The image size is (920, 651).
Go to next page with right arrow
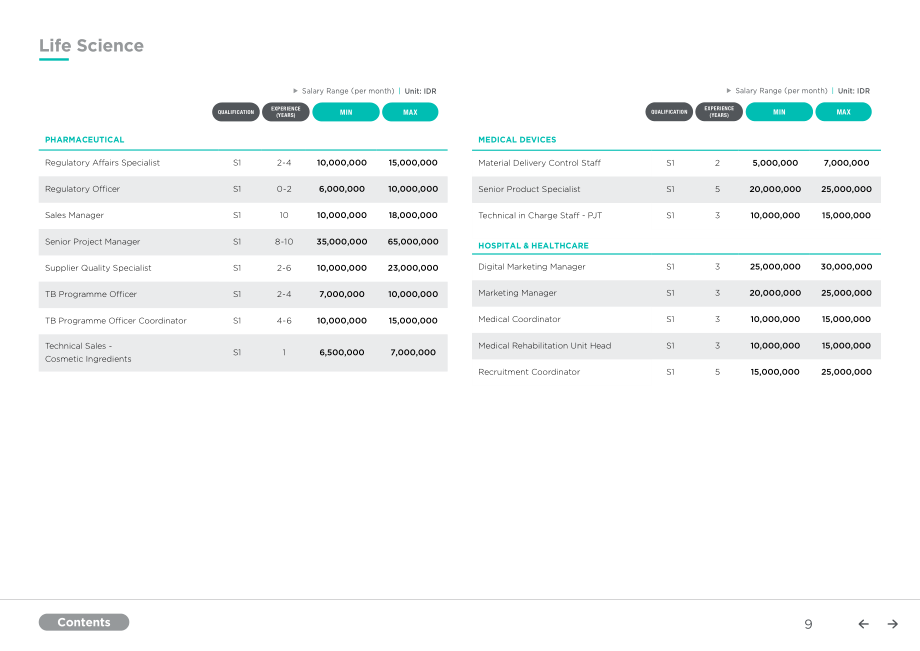click(x=892, y=624)
